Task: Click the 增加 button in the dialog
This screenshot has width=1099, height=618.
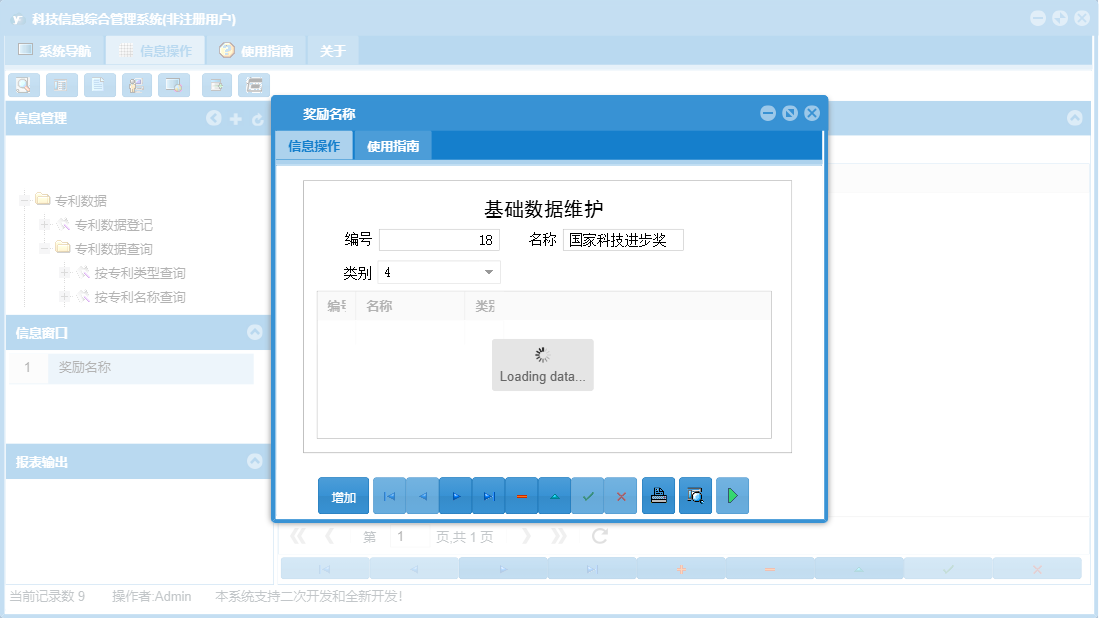Action: (343, 495)
